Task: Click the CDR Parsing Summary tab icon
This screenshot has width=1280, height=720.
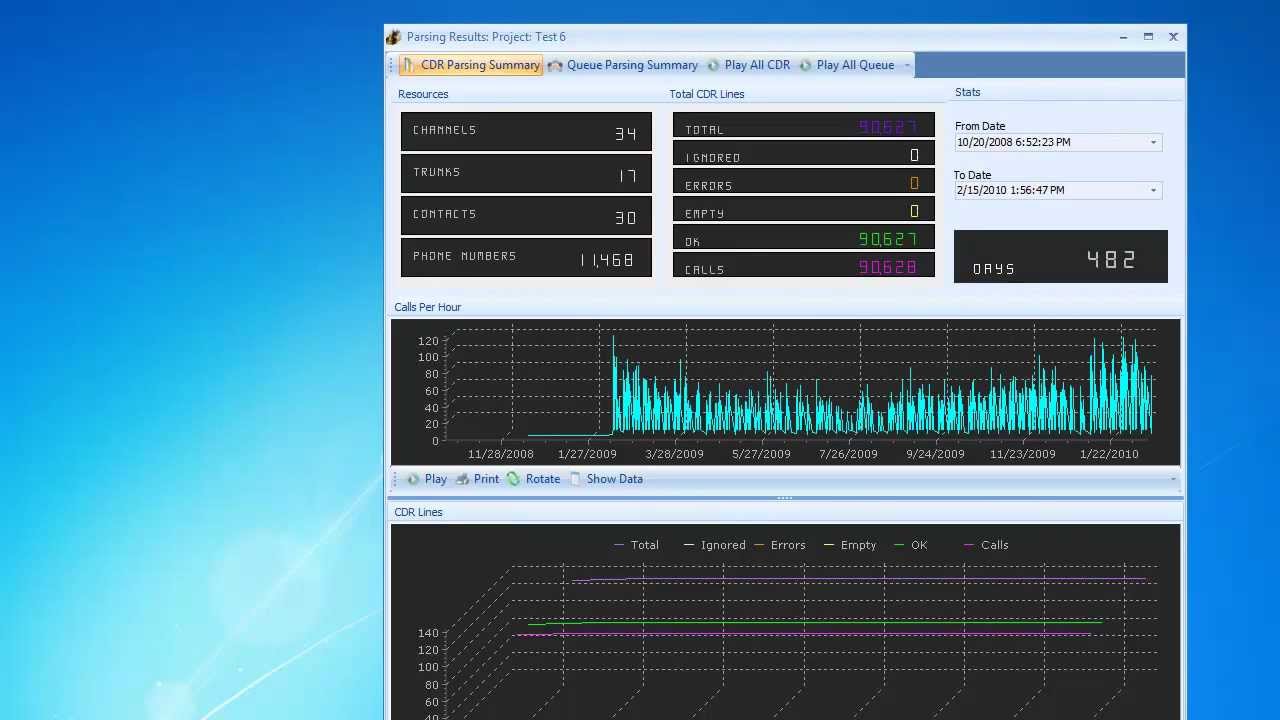Action: click(x=409, y=65)
